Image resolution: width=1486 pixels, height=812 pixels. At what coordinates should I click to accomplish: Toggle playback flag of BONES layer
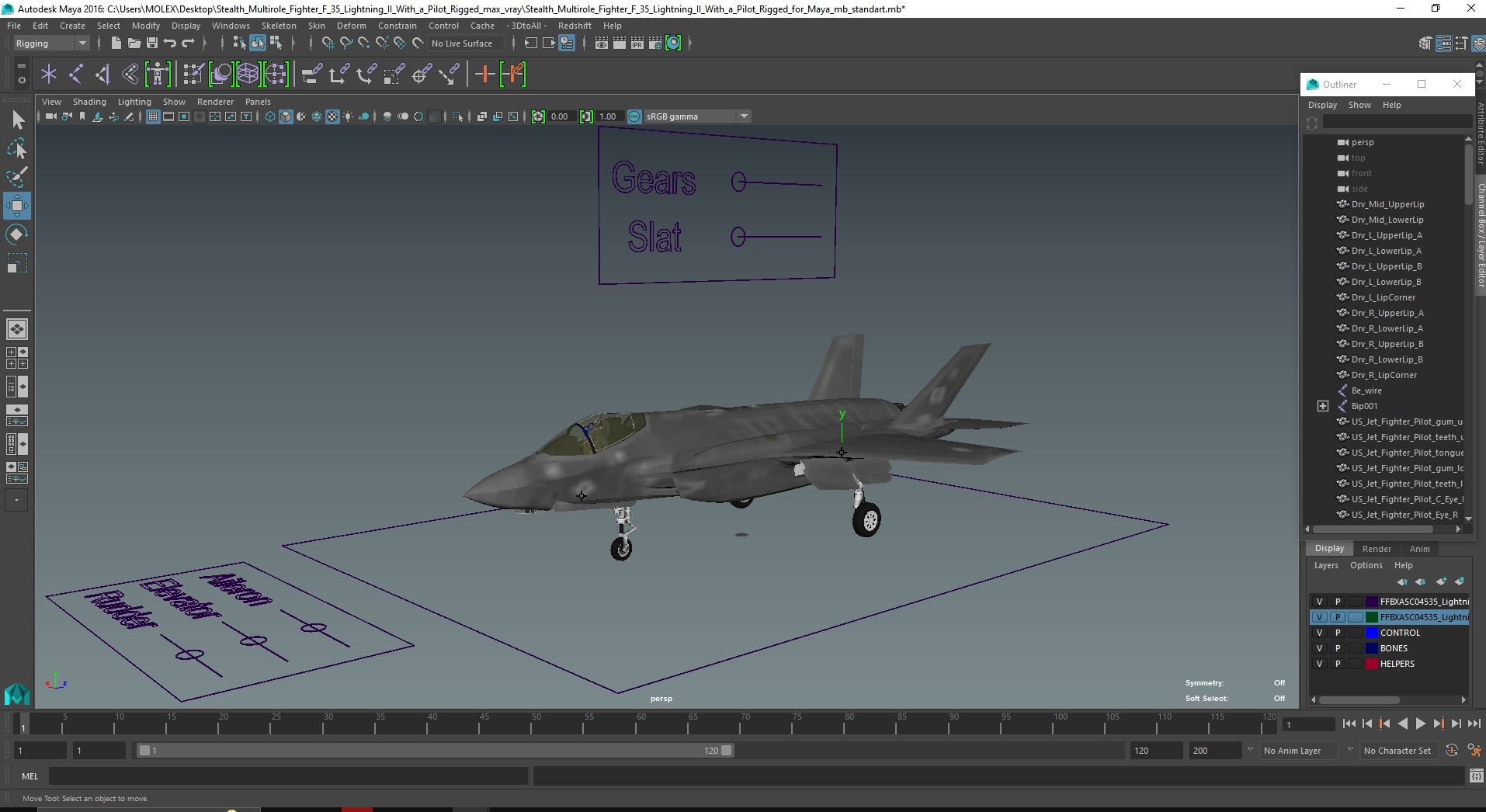click(1337, 648)
